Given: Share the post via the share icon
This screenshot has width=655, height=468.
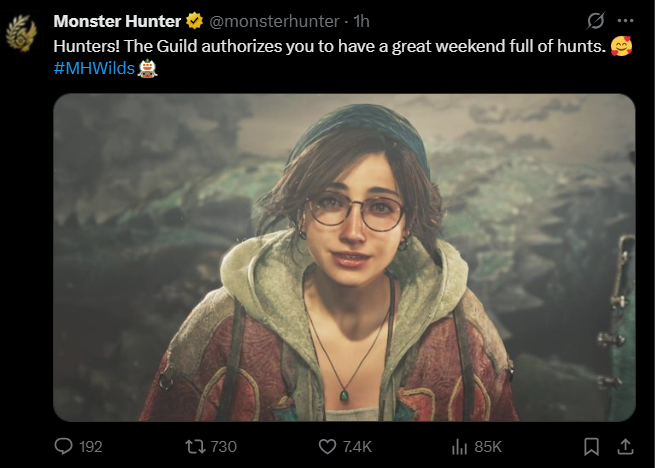Looking at the screenshot, I should click(x=626, y=446).
